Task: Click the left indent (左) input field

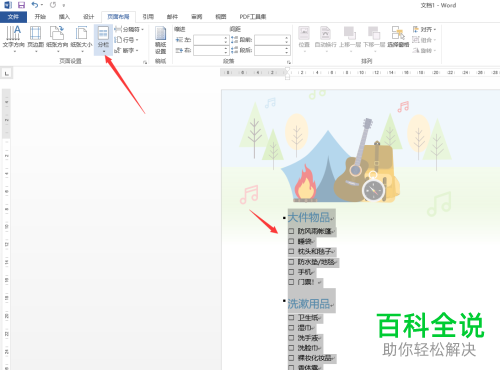Action: tap(211, 40)
